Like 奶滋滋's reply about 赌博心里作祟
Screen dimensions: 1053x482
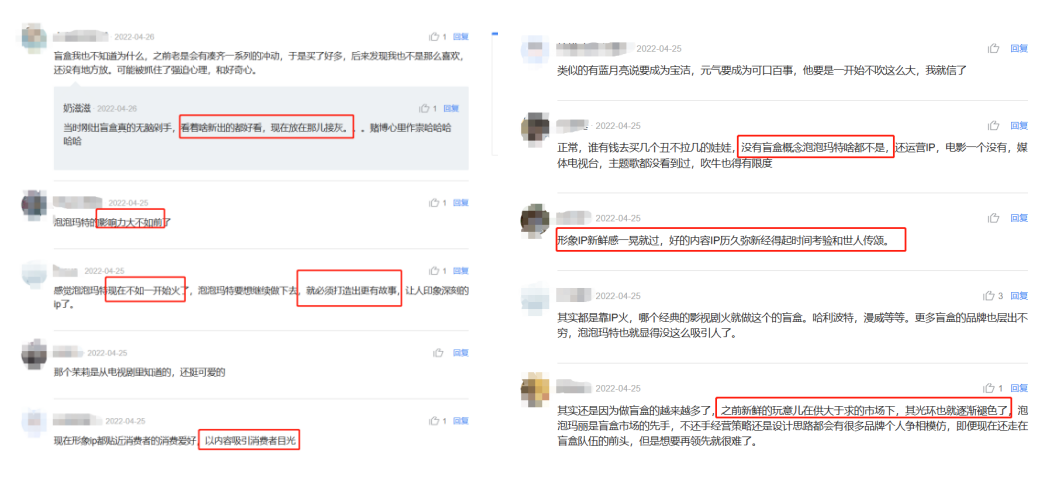tap(424, 108)
